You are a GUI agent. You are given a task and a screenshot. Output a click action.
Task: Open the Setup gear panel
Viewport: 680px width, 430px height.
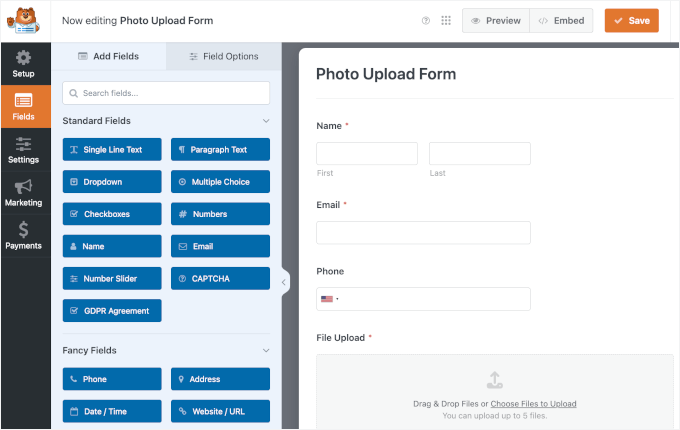(23, 63)
